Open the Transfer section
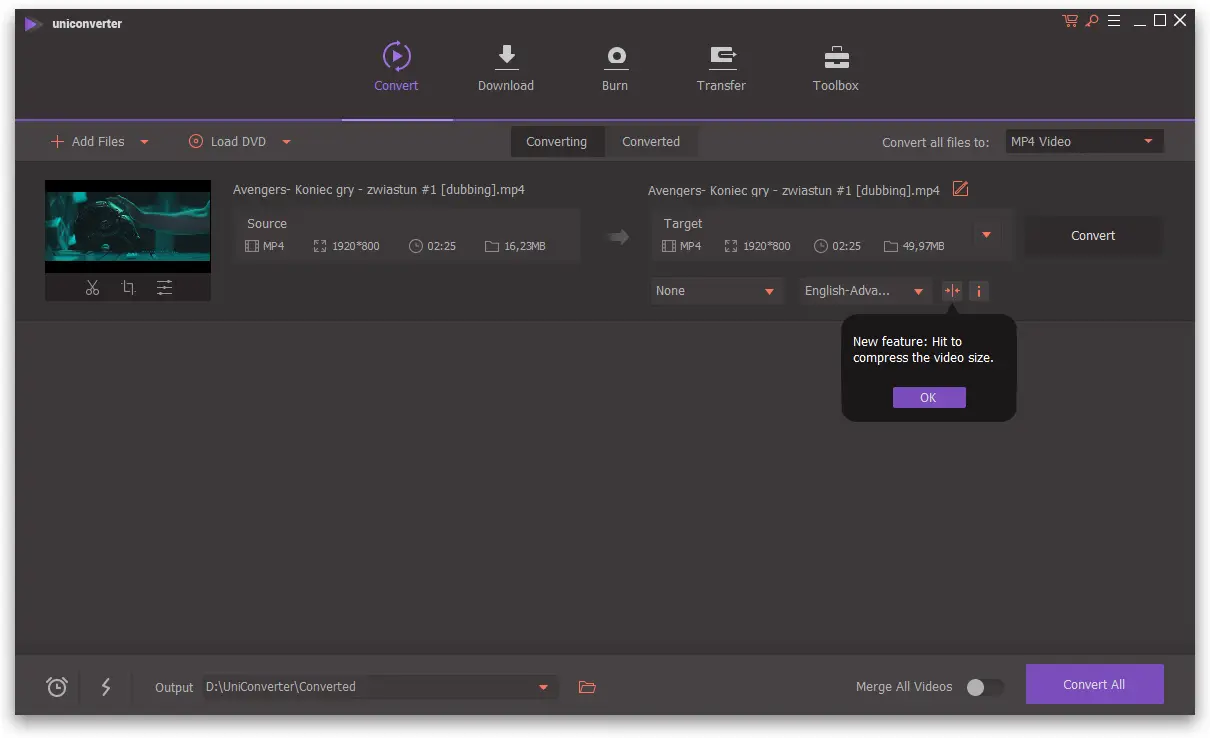 [721, 68]
